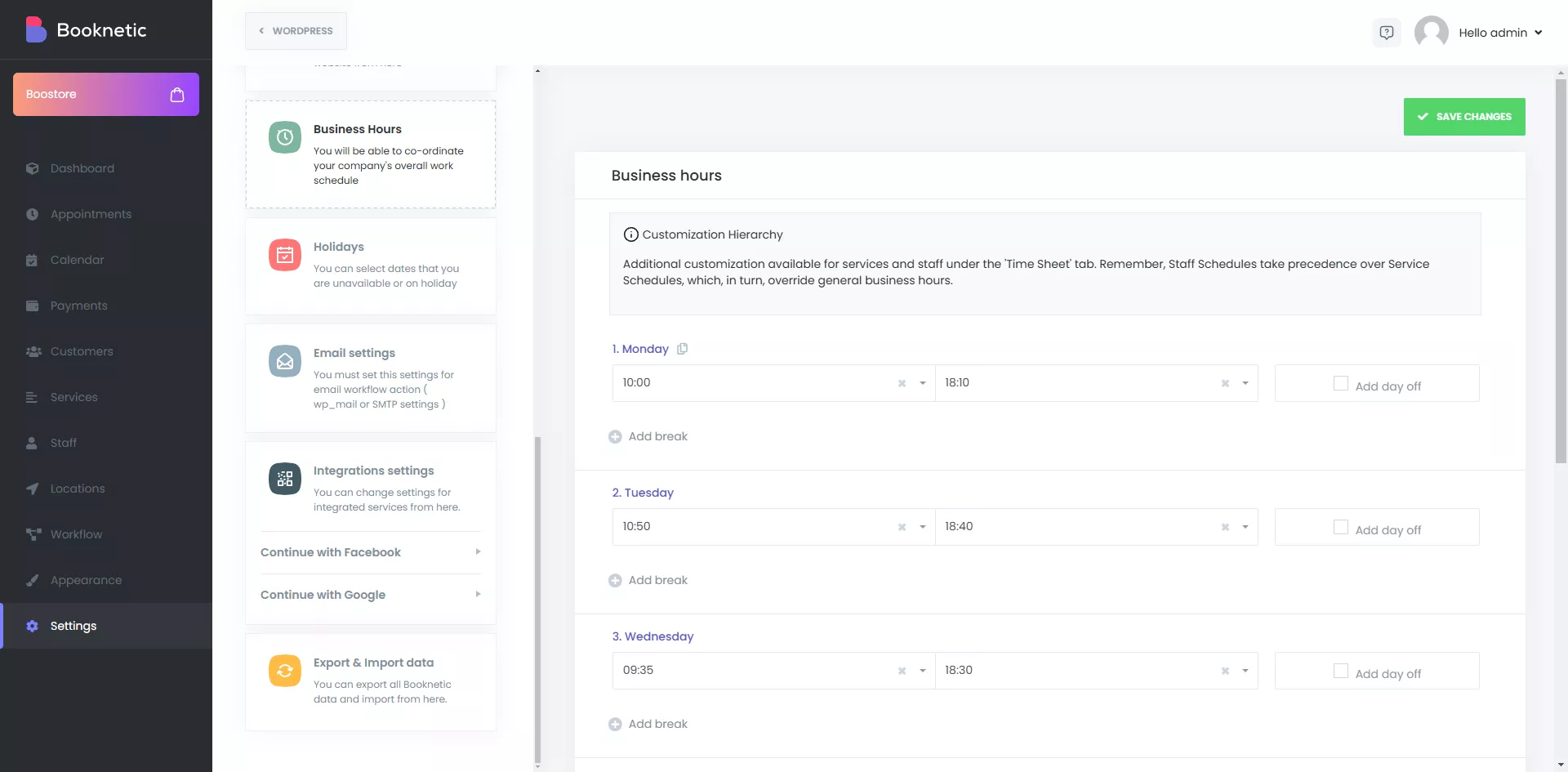Expand Hello admin user menu
Image resolution: width=1568 pixels, height=772 pixels.
pyautogui.click(x=1500, y=33)
